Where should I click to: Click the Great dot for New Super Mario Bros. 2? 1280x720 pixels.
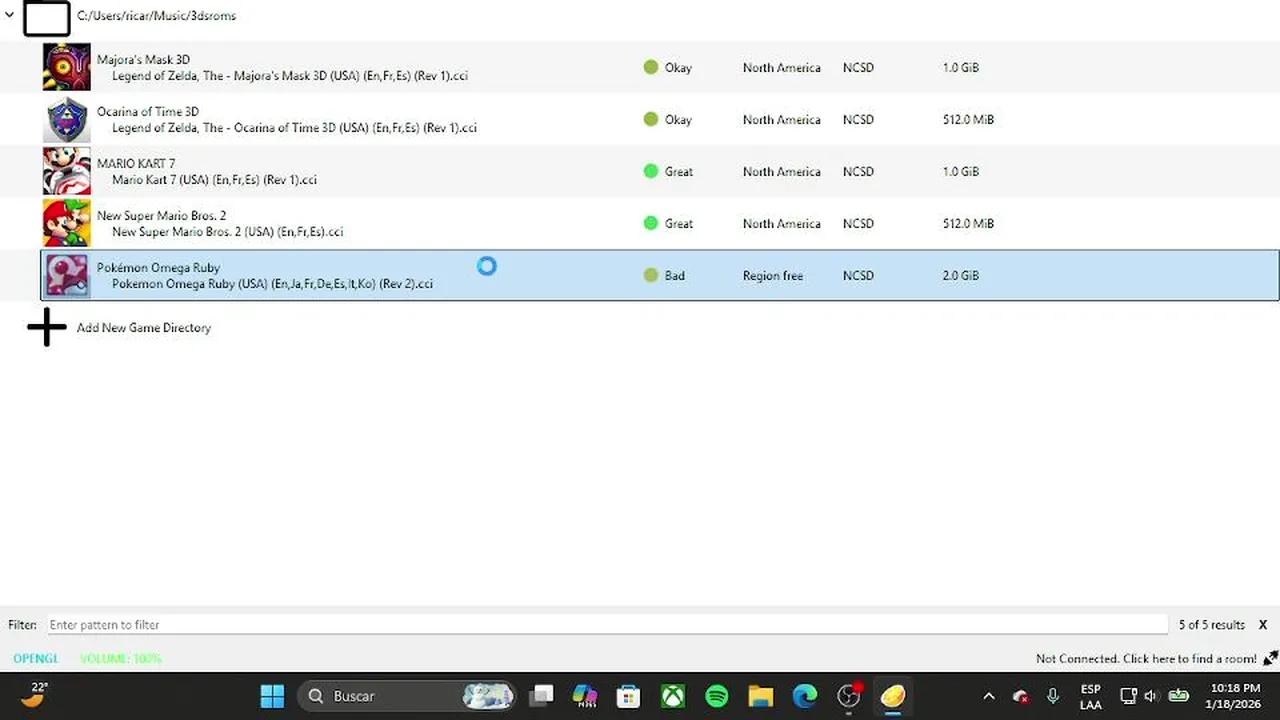tap(651, 223)
